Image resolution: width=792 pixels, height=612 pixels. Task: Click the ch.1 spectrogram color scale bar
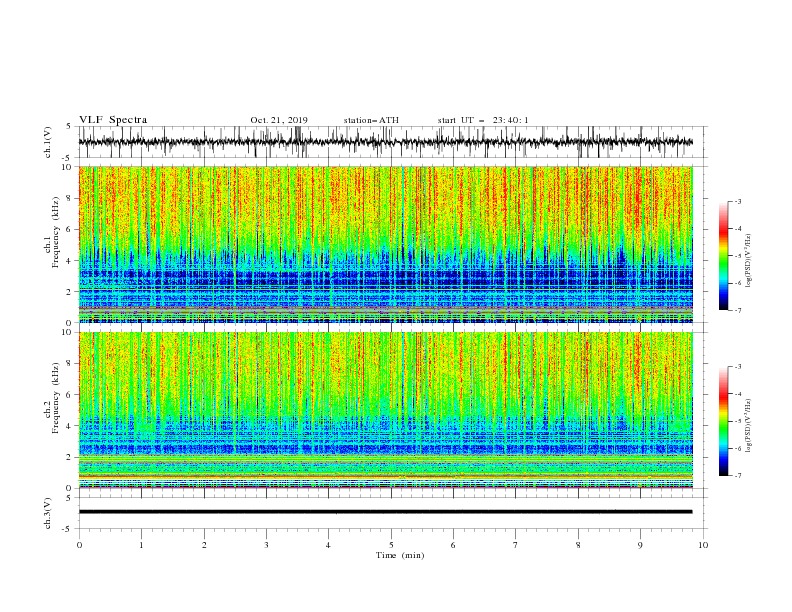click(x=723, y=256)
